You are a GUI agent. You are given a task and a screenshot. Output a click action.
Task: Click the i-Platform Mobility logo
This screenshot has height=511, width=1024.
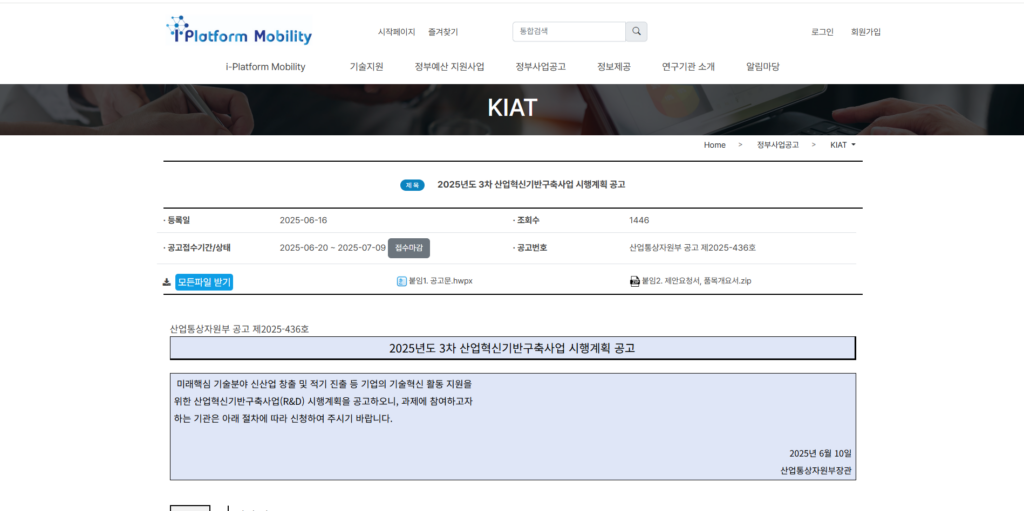coord(240,32)
